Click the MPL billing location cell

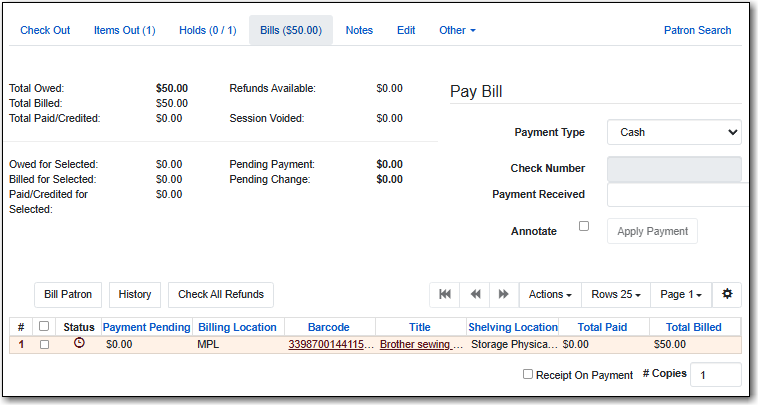(x=208, y=345)
